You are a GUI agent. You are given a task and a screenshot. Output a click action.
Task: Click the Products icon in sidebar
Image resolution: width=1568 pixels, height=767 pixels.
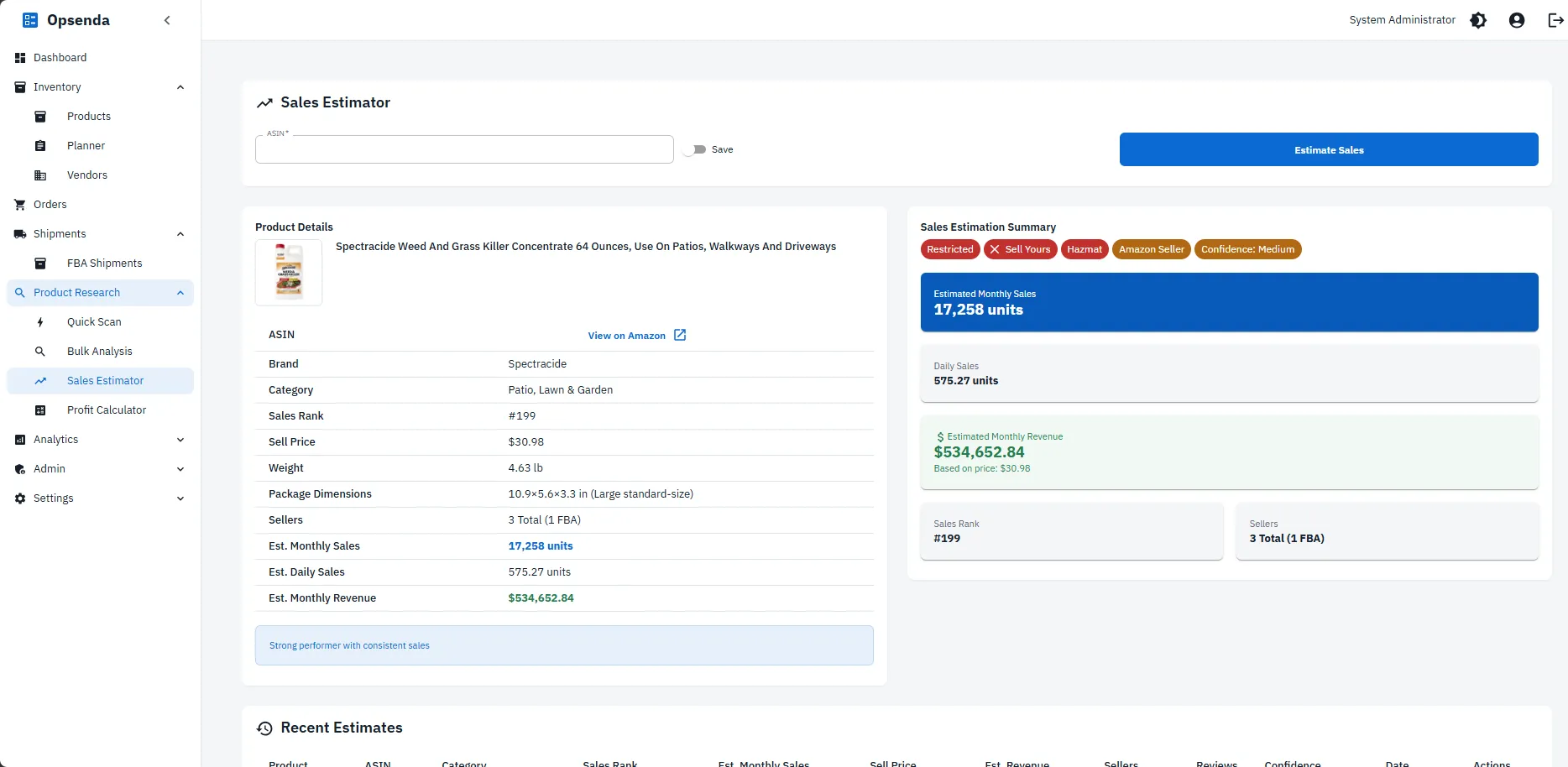40,117
